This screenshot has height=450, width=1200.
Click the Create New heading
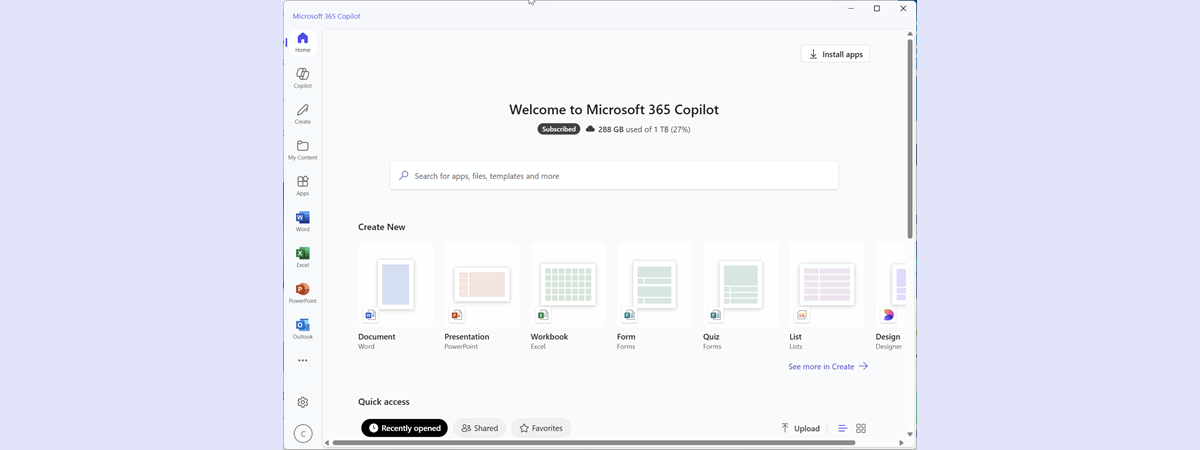(x=382, y=227)
